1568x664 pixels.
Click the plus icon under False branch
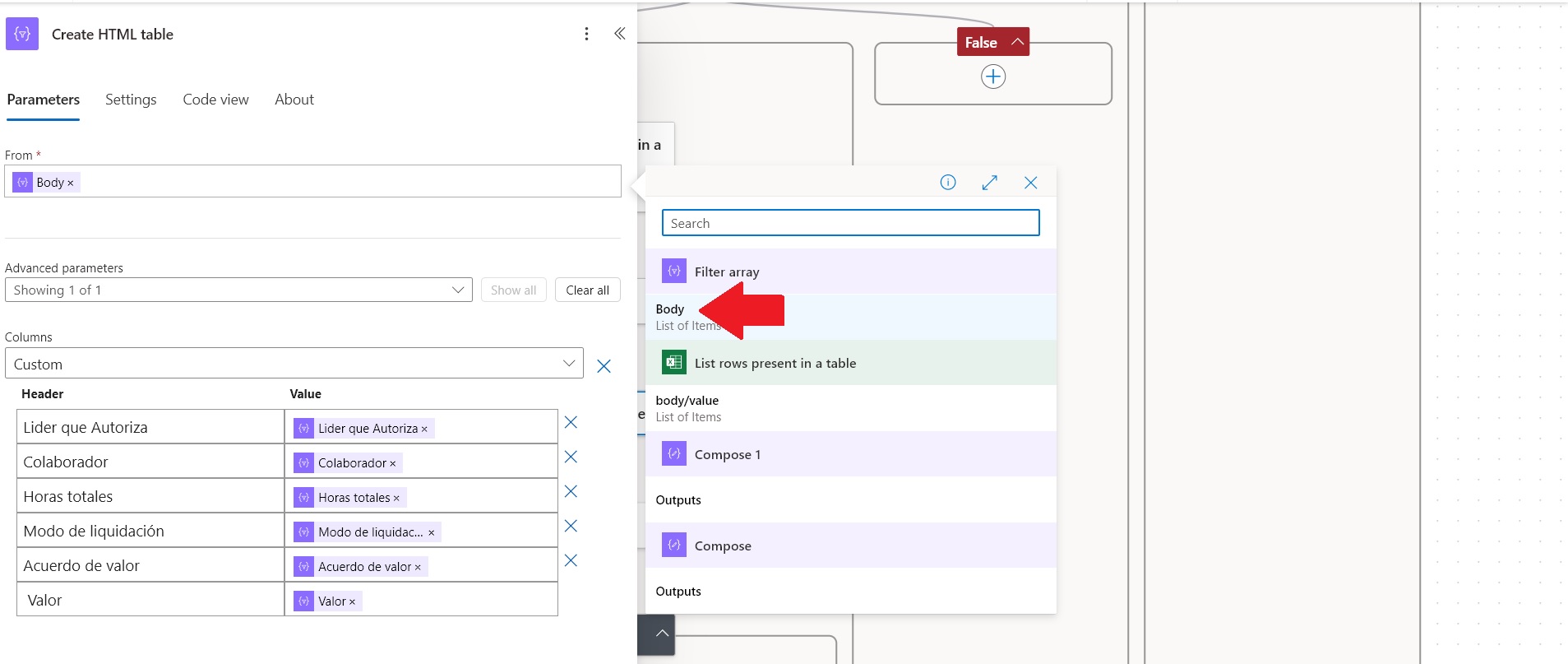(993, 77)
